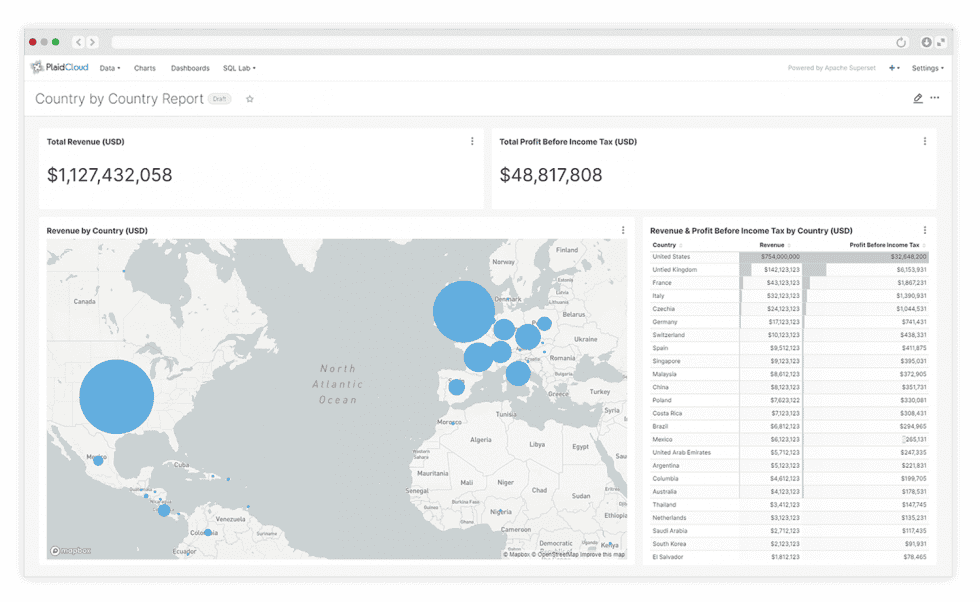Screen dimensions: 980x602
Task: Click the Saudi Arabia table row
Action: click(x=789, y=531)
